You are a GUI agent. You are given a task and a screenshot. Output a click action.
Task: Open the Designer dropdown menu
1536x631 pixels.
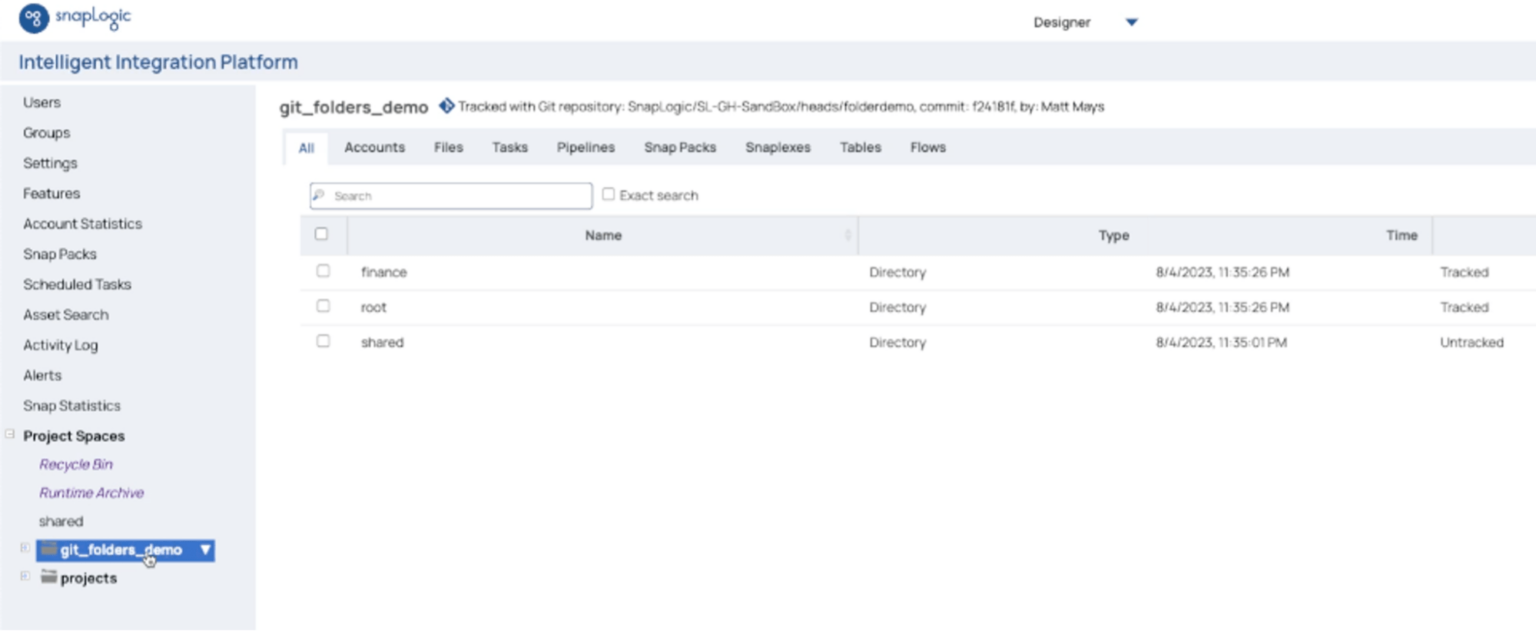(1129, 20)
